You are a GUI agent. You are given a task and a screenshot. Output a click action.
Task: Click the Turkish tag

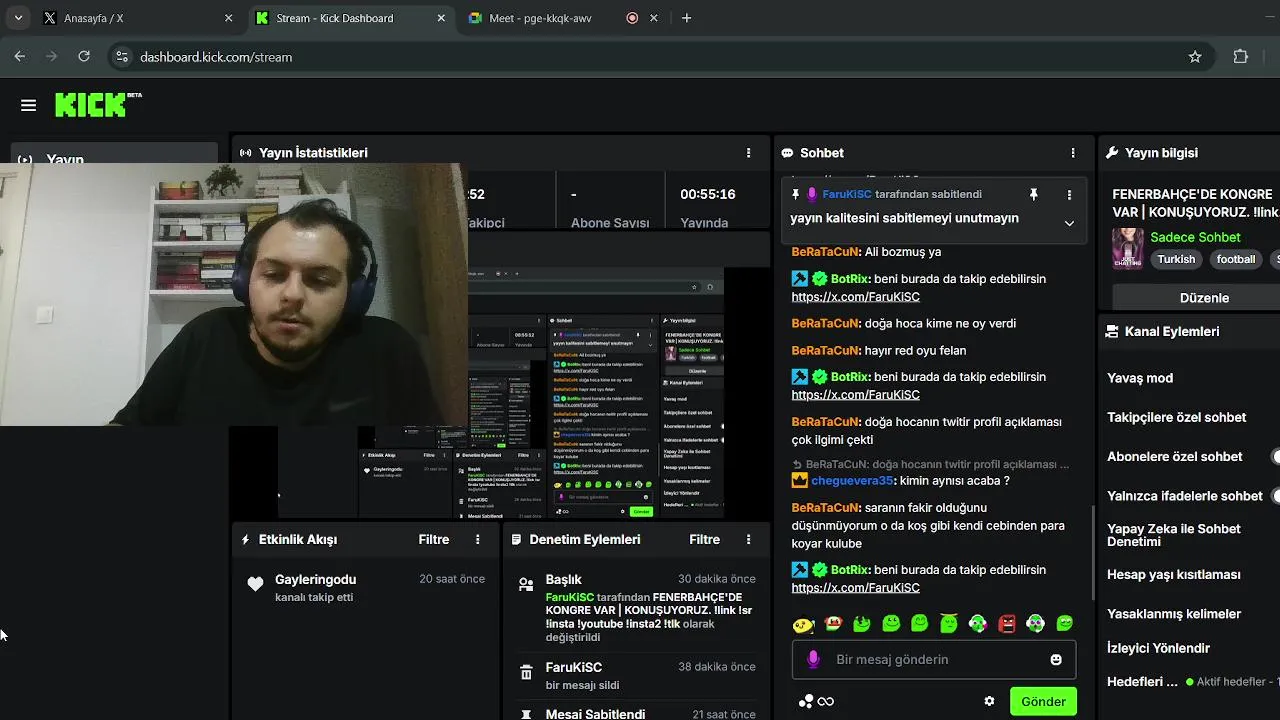click(x=1176, y=259)
